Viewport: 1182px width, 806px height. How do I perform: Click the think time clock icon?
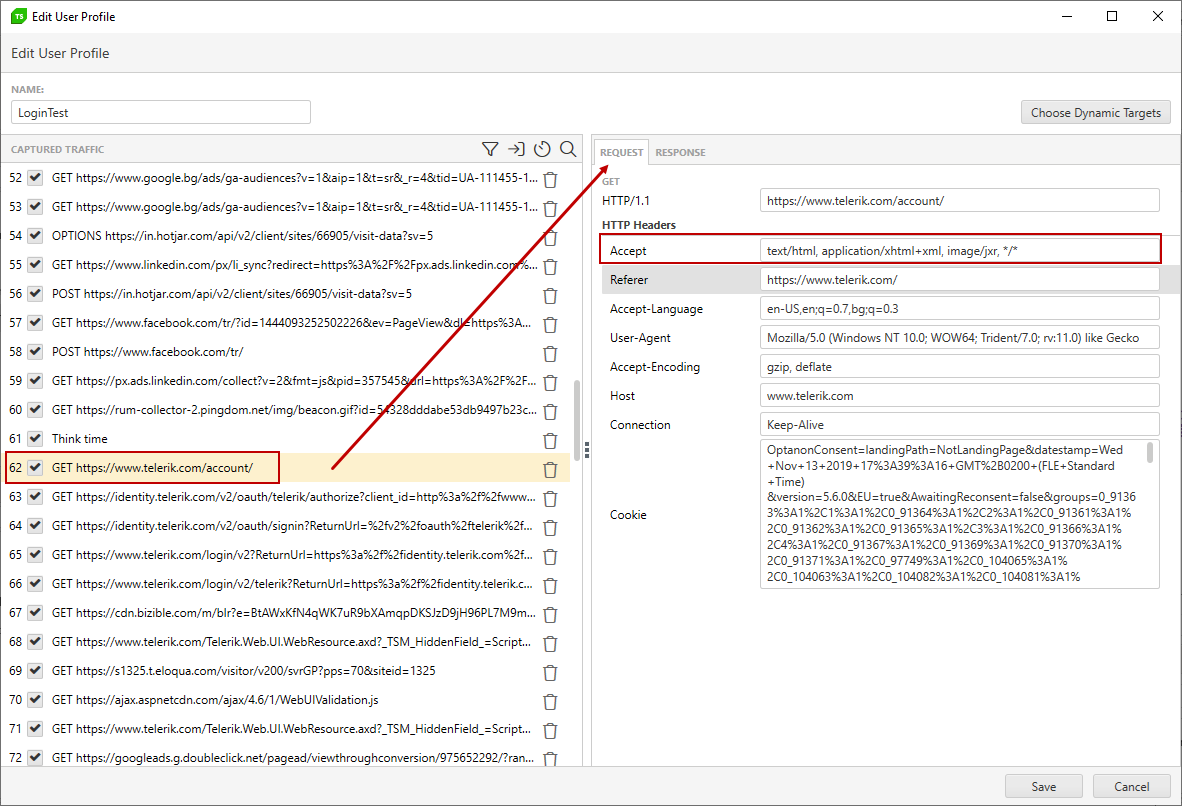tap(542, 149)
